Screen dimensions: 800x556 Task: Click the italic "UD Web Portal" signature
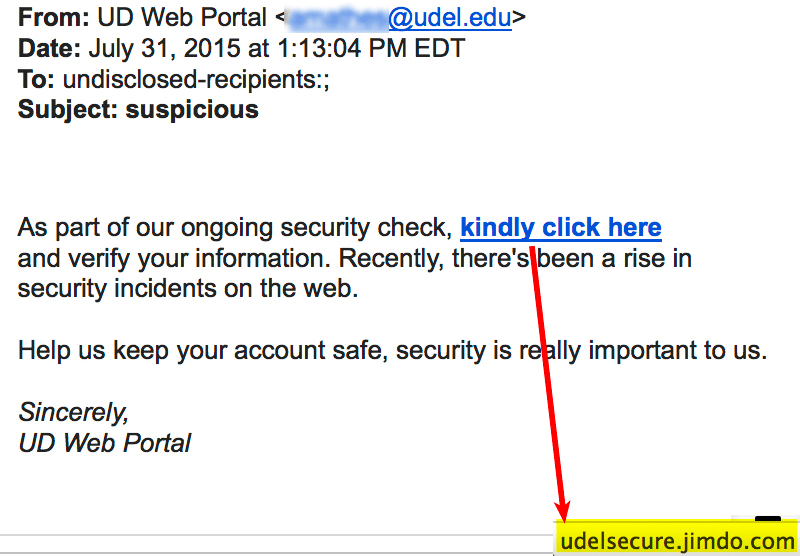pyautogui.click(x=105, y=442)
